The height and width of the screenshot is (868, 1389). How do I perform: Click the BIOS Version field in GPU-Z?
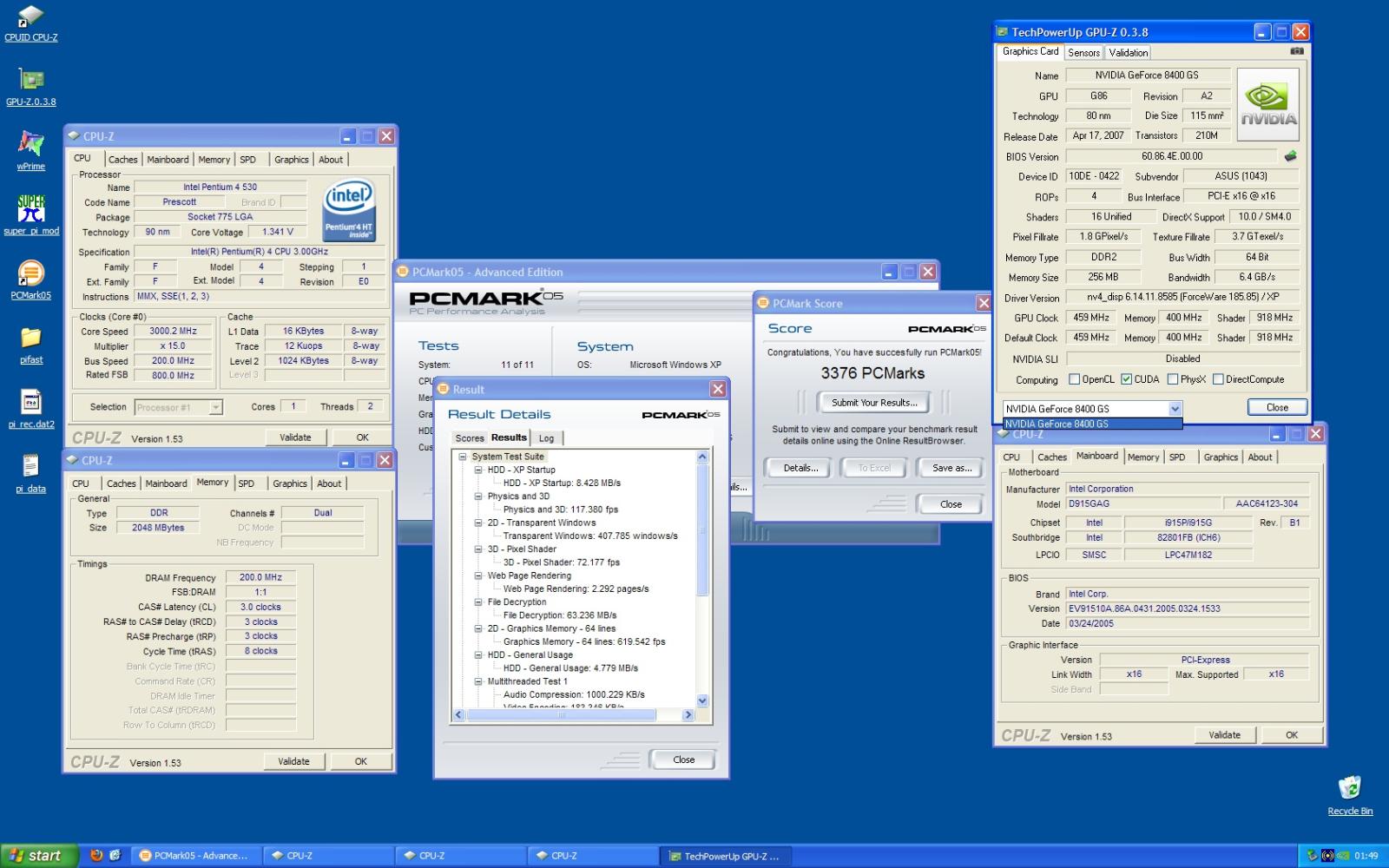[x=1171, y=156]
